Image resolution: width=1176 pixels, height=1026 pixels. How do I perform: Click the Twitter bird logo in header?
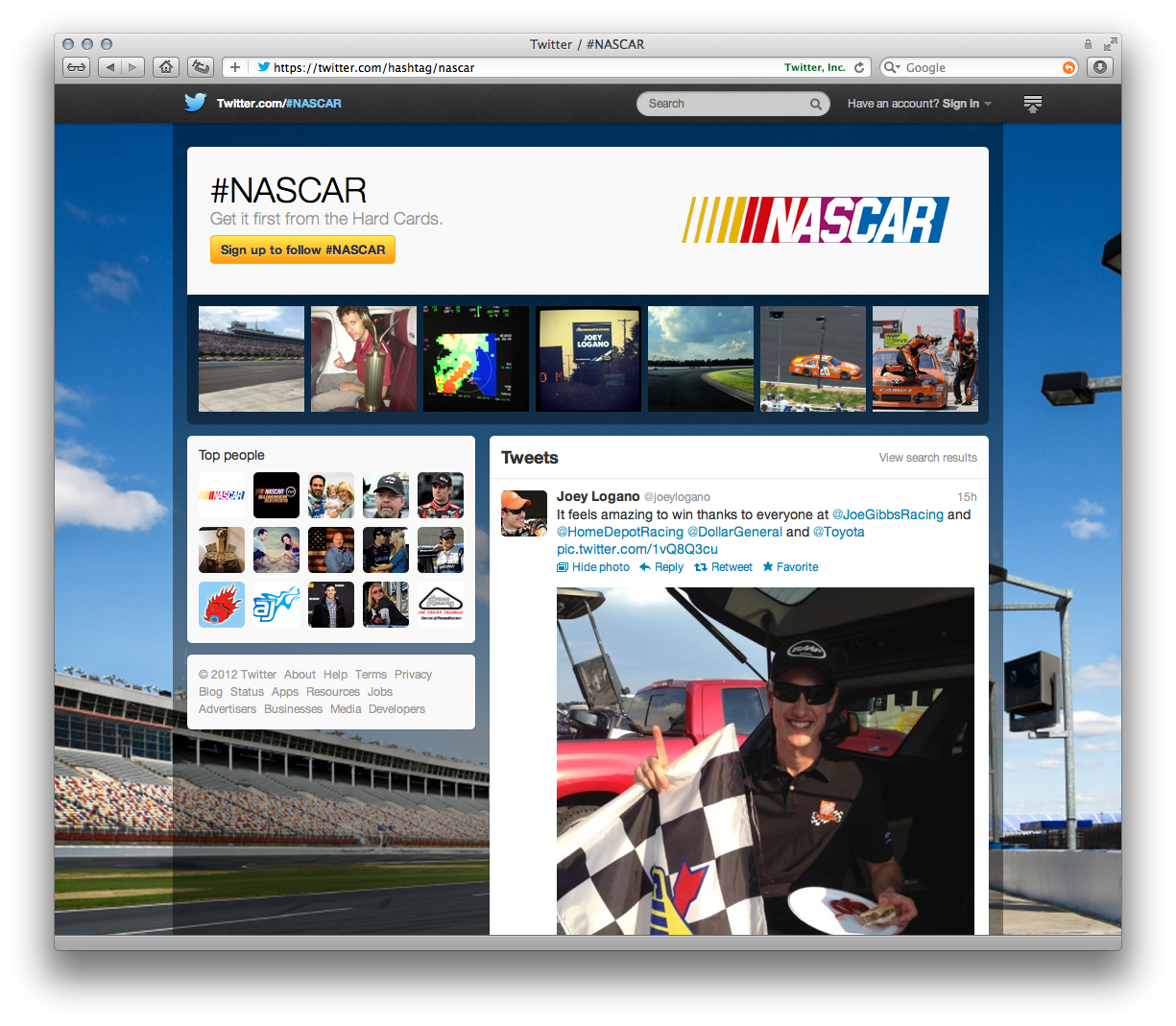coord(196,103)
